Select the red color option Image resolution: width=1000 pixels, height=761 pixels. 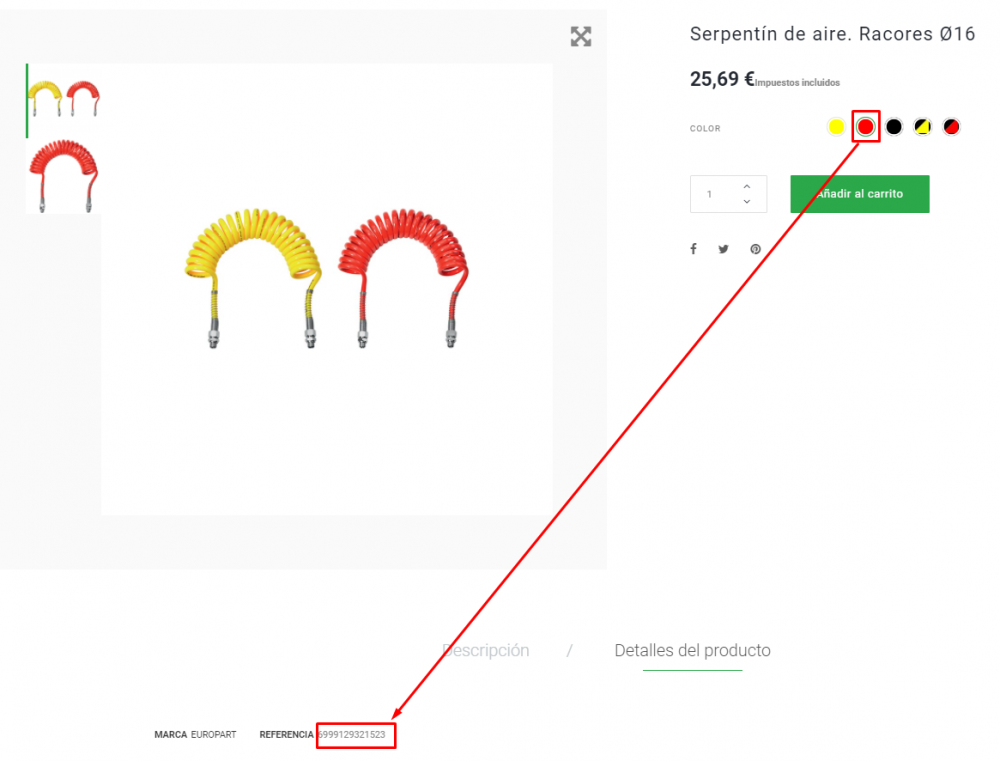coord(865,127)
